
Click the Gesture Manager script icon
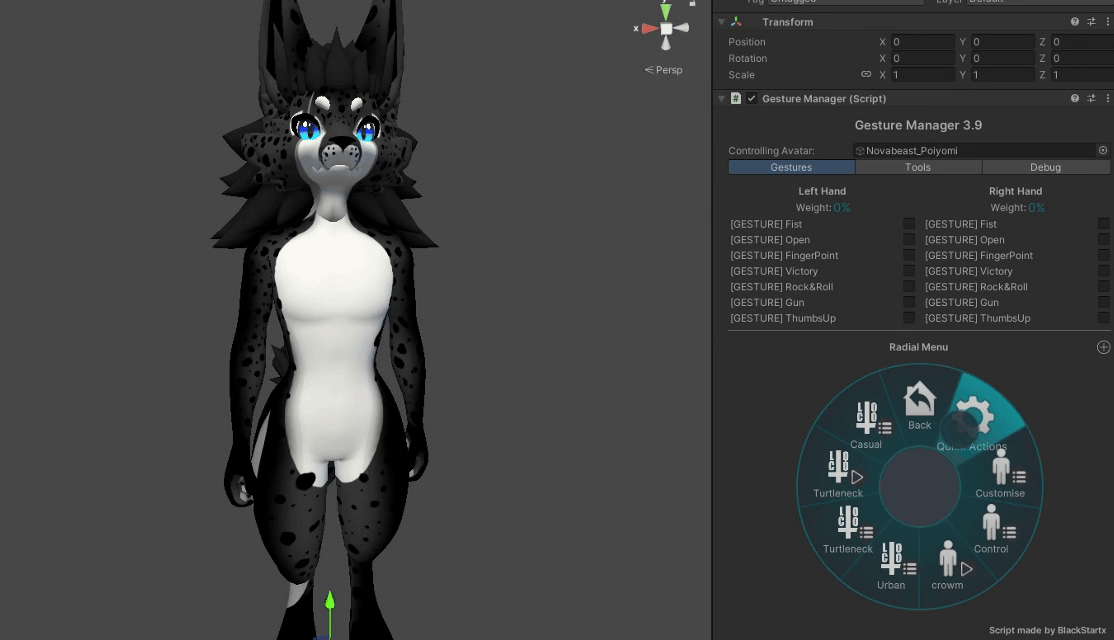pos(735,99)
